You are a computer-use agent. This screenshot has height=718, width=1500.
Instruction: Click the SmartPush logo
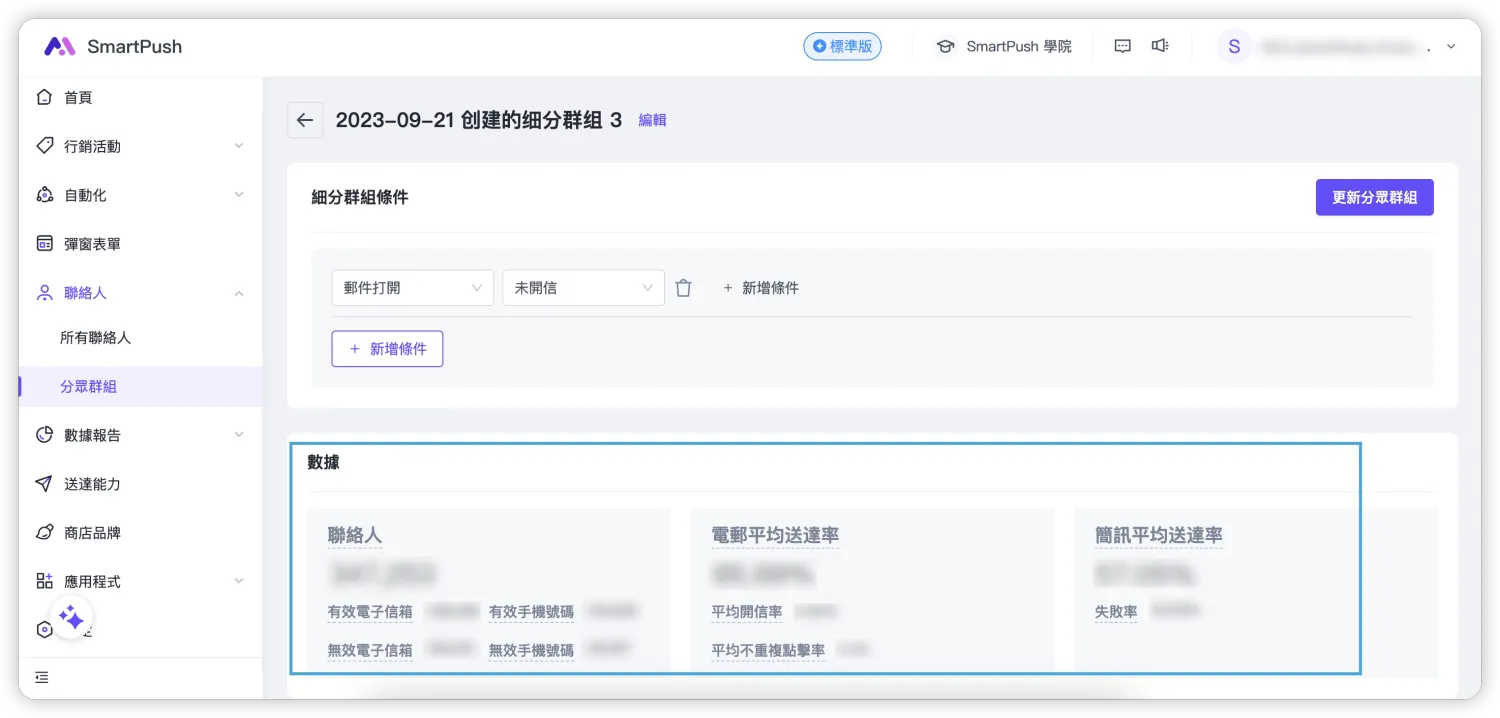coord(113,46)
